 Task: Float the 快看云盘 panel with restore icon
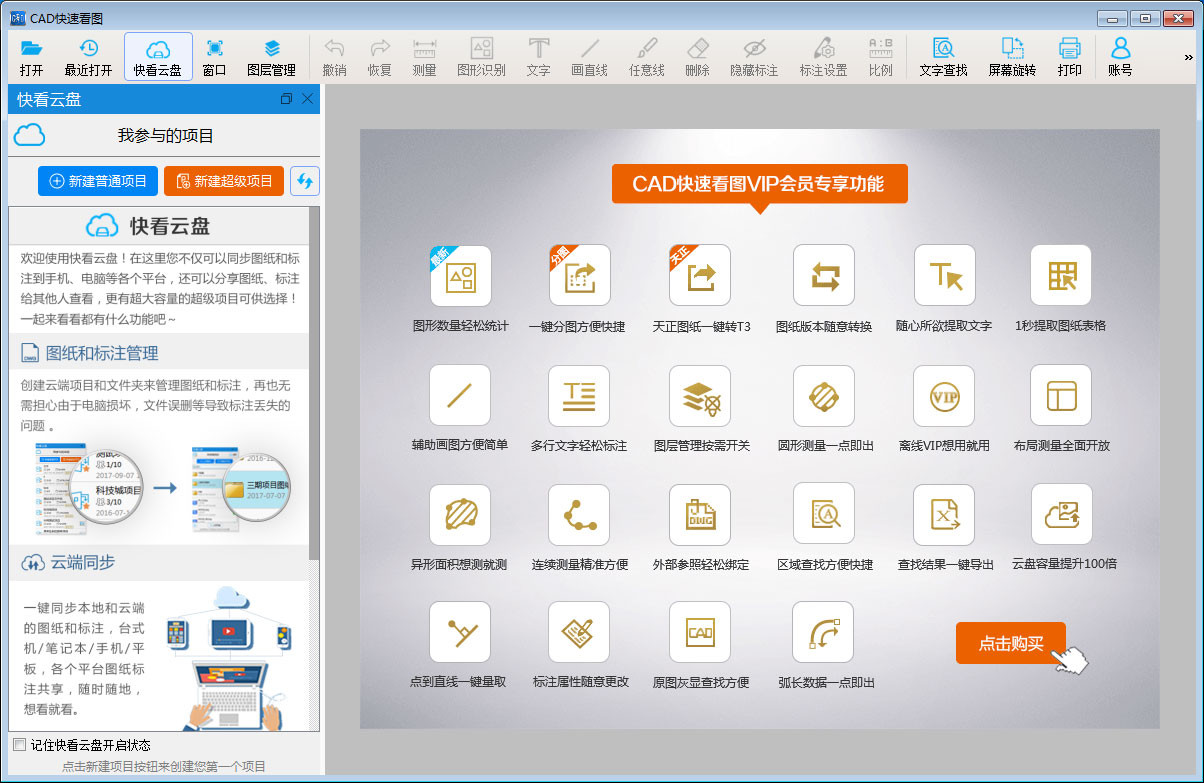point(287,99)
